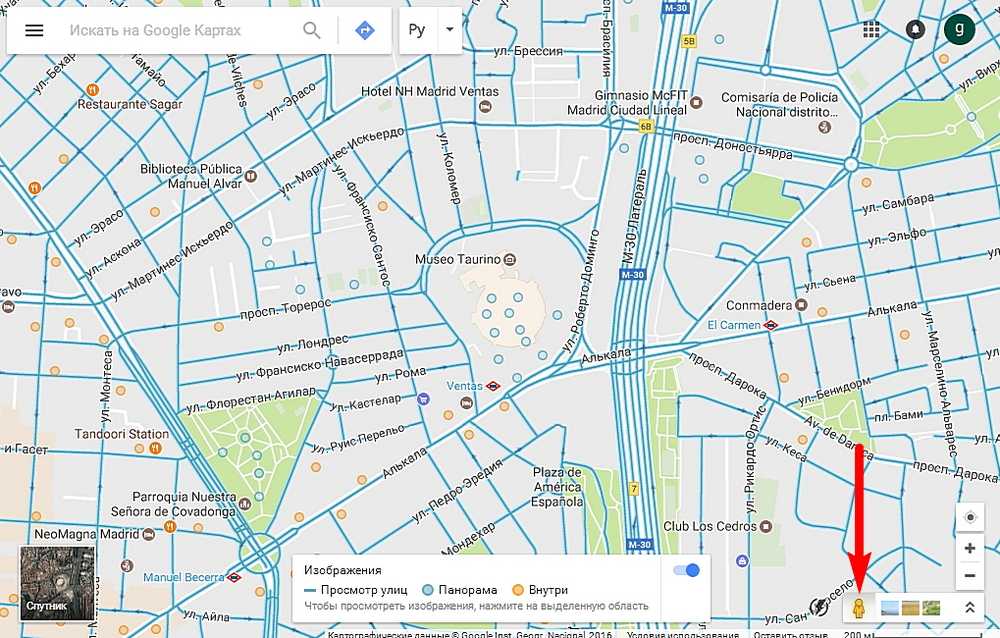Zoom in with the plus button
Image resolution: width=1000 pixels, height=638 pixels.
coord(970,548)
